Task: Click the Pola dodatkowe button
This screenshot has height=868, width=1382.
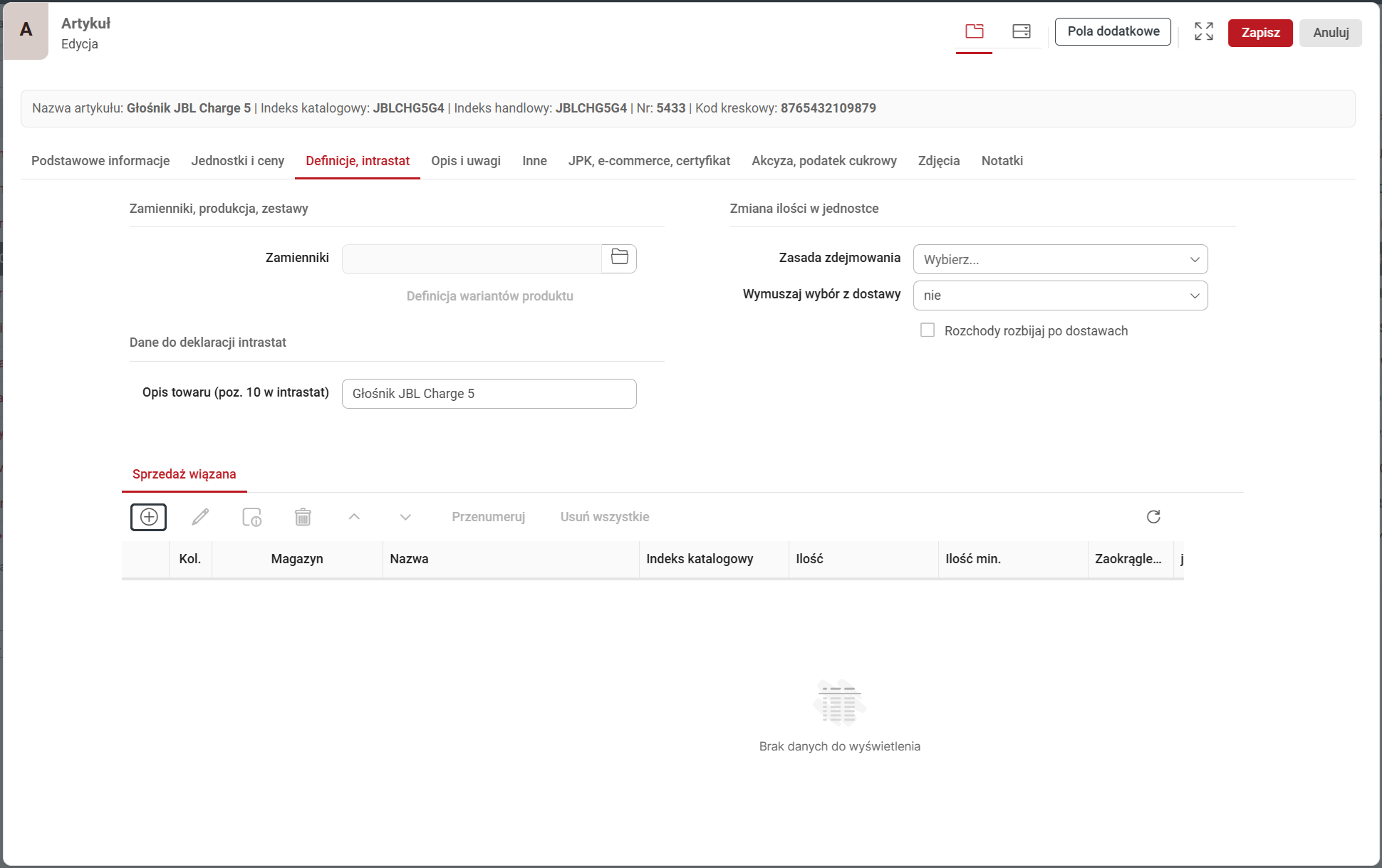Action: pyautogui.click(x=1112, y=31)
